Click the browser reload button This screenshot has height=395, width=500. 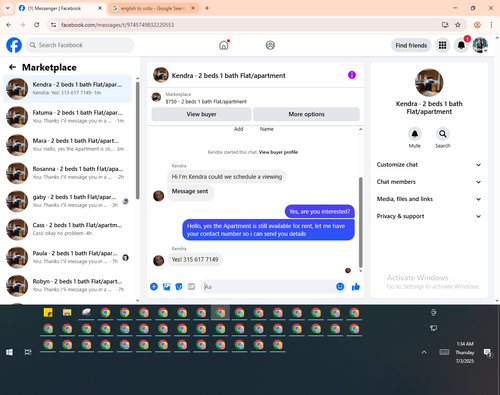click(x=37, y=25)
